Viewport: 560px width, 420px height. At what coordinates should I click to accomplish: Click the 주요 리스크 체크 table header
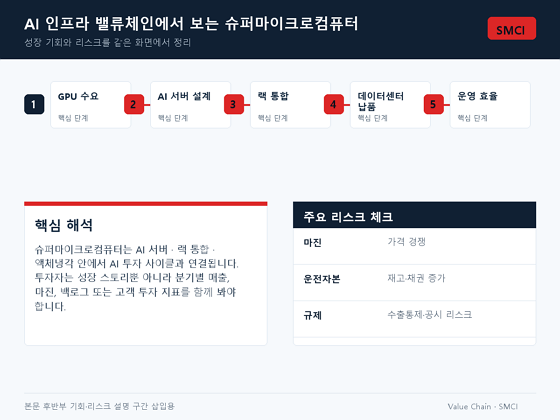pyautogui.click(x=414, y=215)
